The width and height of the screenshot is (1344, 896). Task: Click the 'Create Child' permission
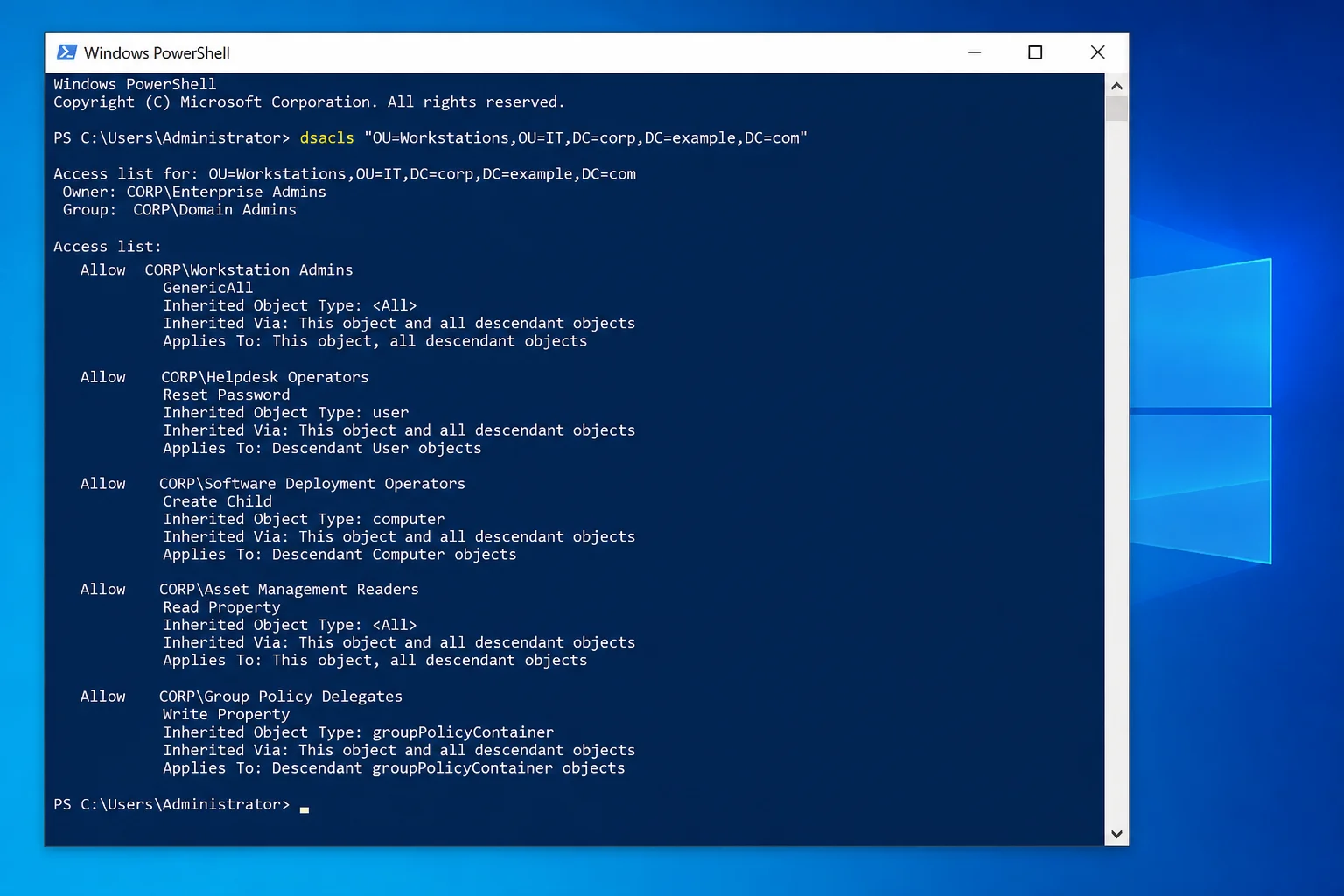tap(217, 501)
